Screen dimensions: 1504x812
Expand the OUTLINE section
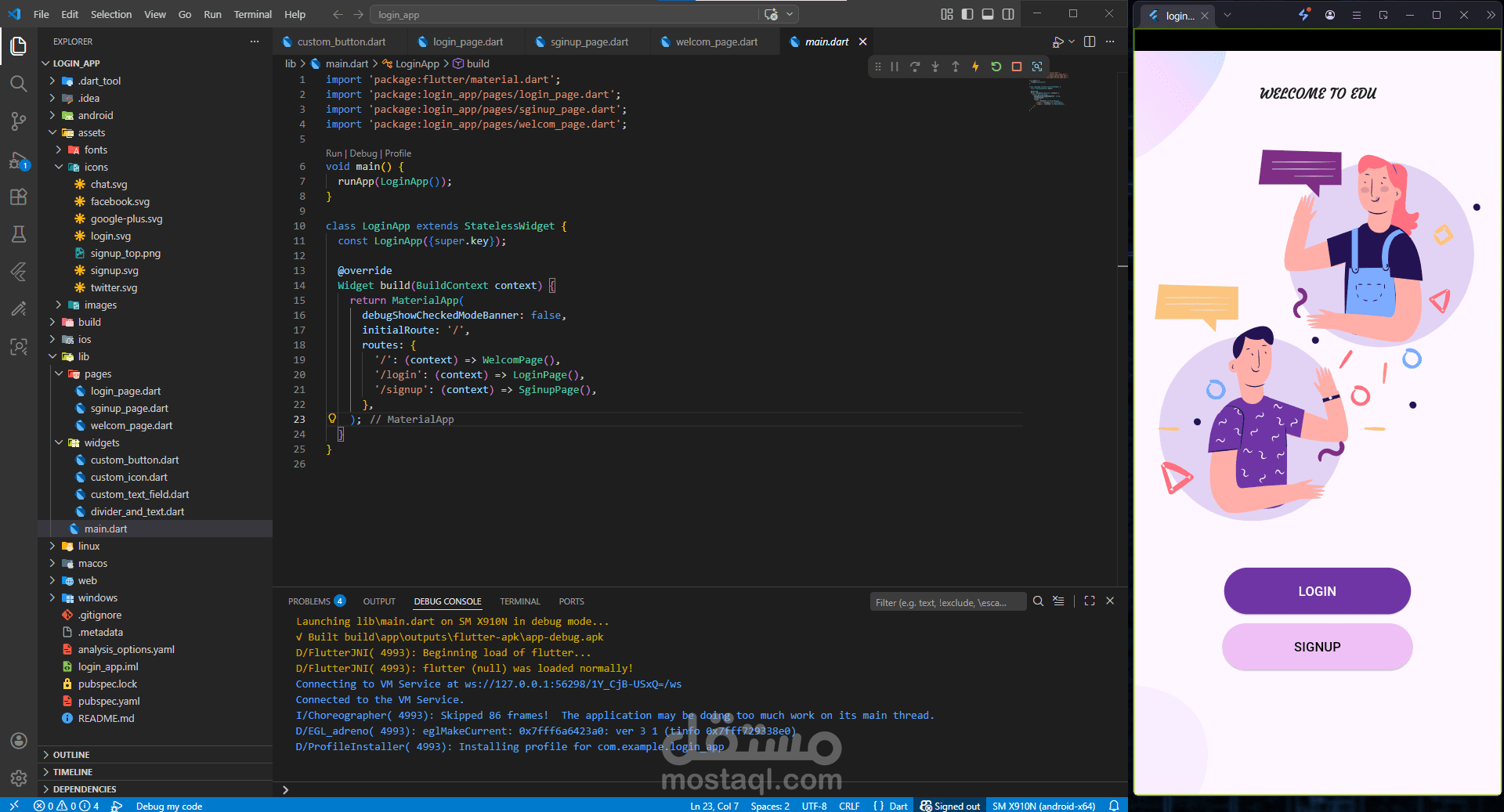coord(71,755)
